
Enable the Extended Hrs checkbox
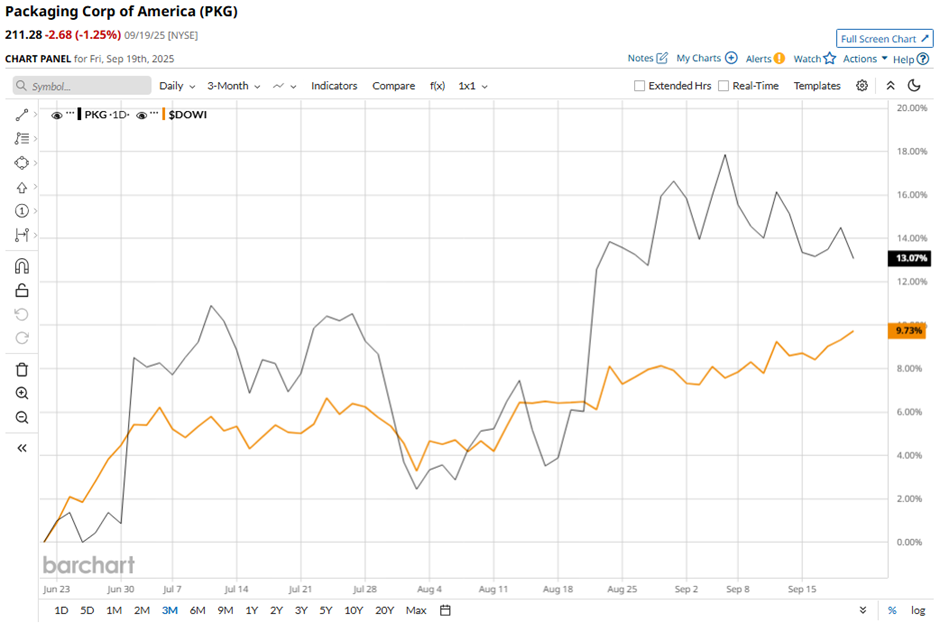(640, 86)
